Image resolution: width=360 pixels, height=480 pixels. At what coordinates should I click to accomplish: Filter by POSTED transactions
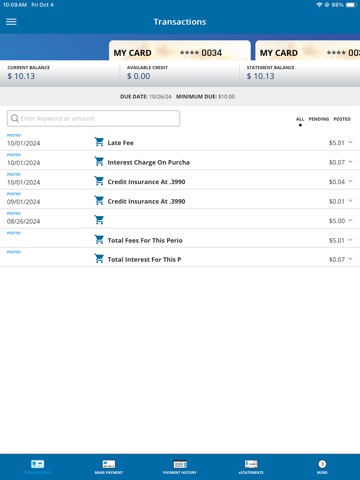click(x=342, y=119)
